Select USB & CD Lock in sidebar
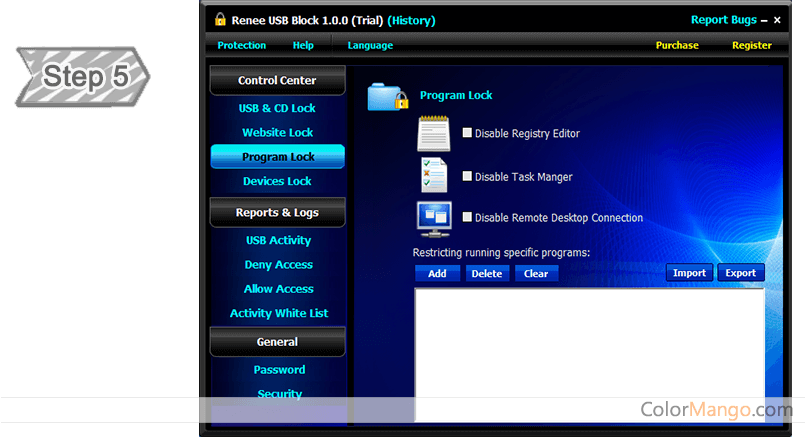This screenshot has width=805, height=437. 277,108
